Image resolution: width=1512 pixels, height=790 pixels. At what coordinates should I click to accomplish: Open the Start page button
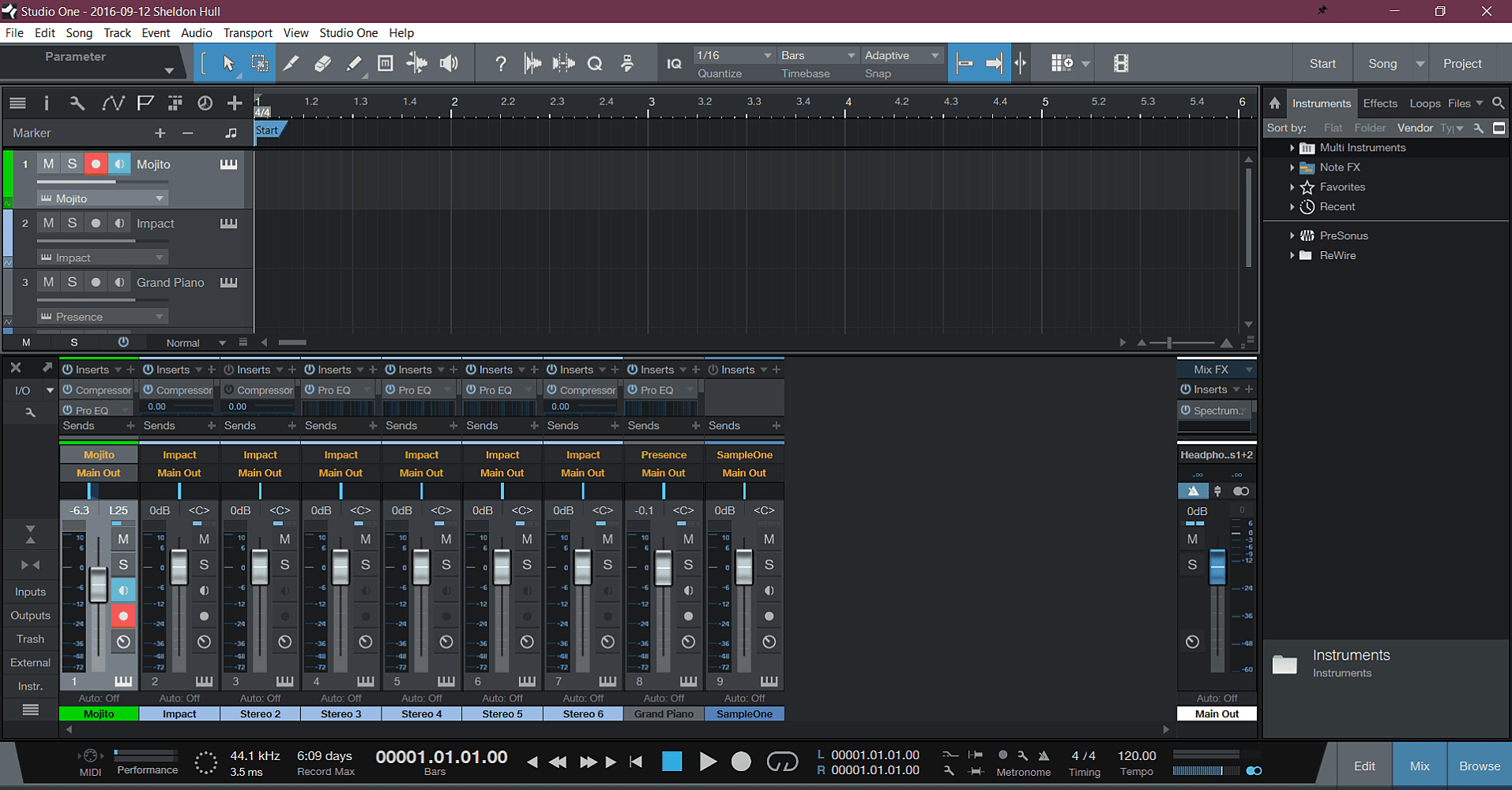1322,64
